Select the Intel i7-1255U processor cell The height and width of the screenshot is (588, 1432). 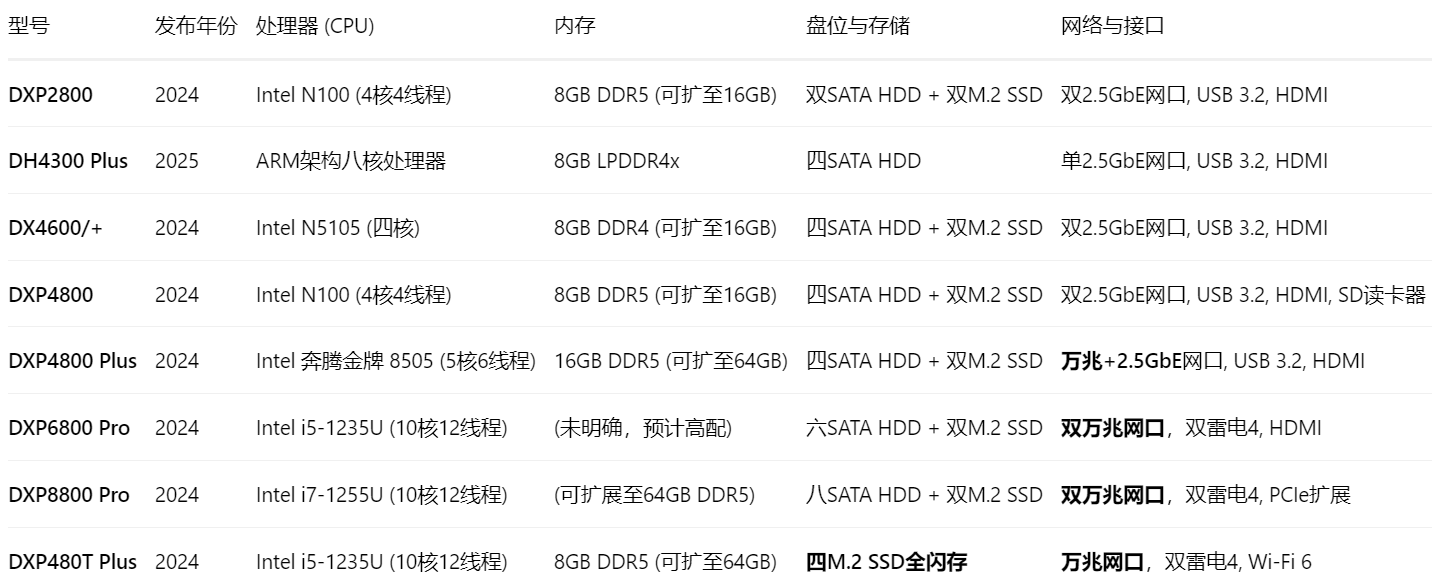(x=381, y=495)
